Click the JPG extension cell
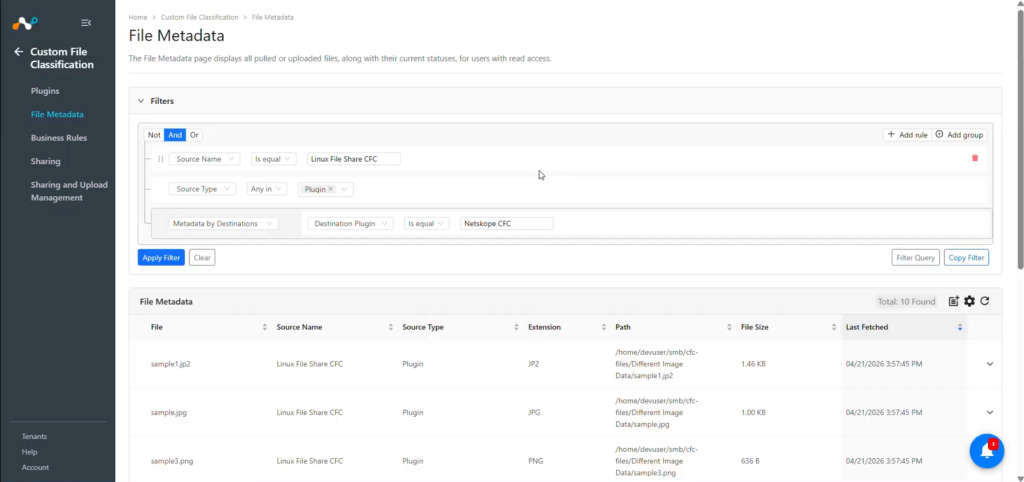Screen dimensions: 1024x482 (x=534, y=412)
